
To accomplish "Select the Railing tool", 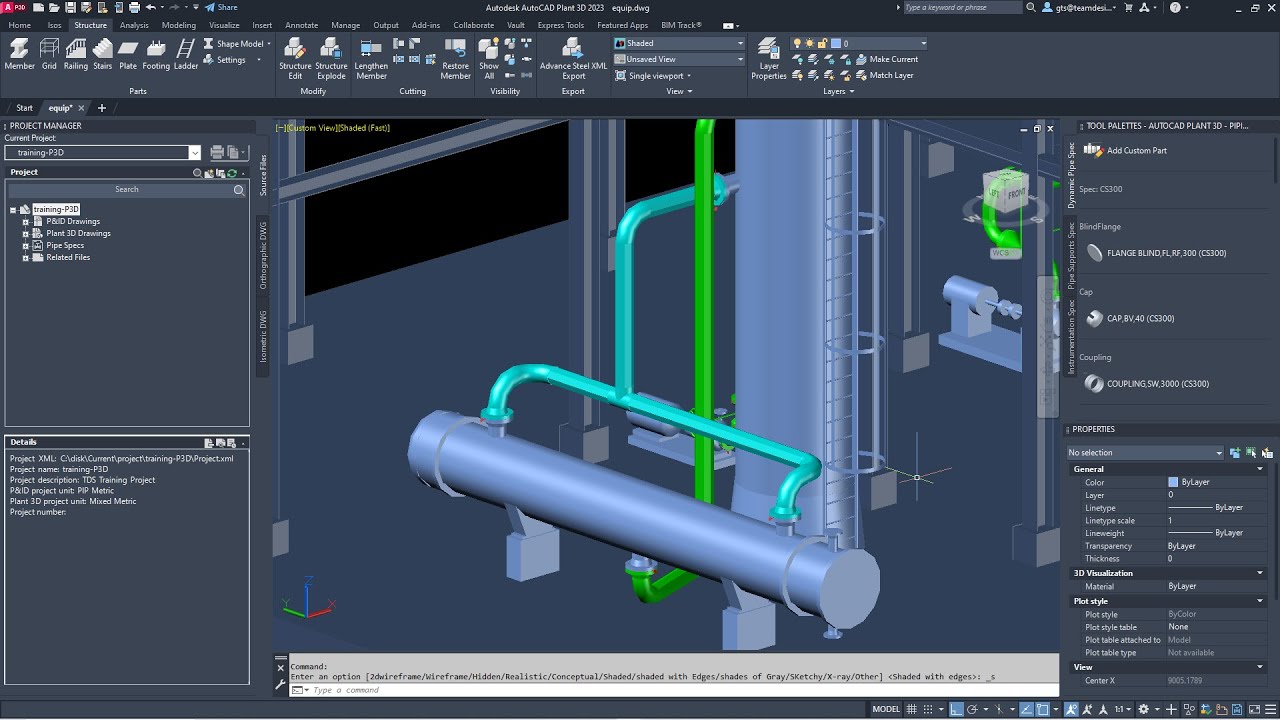I will [76, 54].
